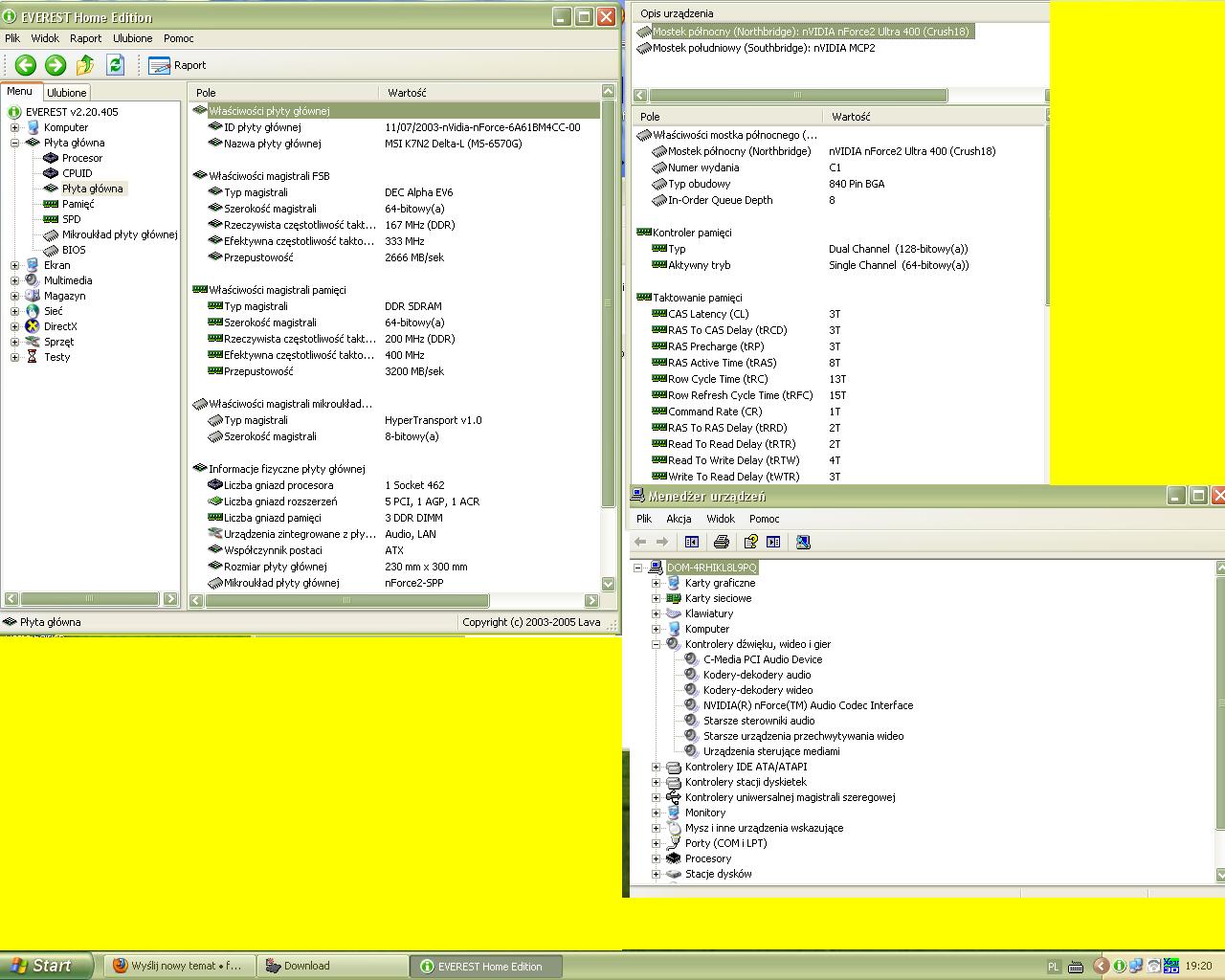Expand Porty (COM i LPT) node
This screenshot has height=980, width=1225.
tap(656, 843)
